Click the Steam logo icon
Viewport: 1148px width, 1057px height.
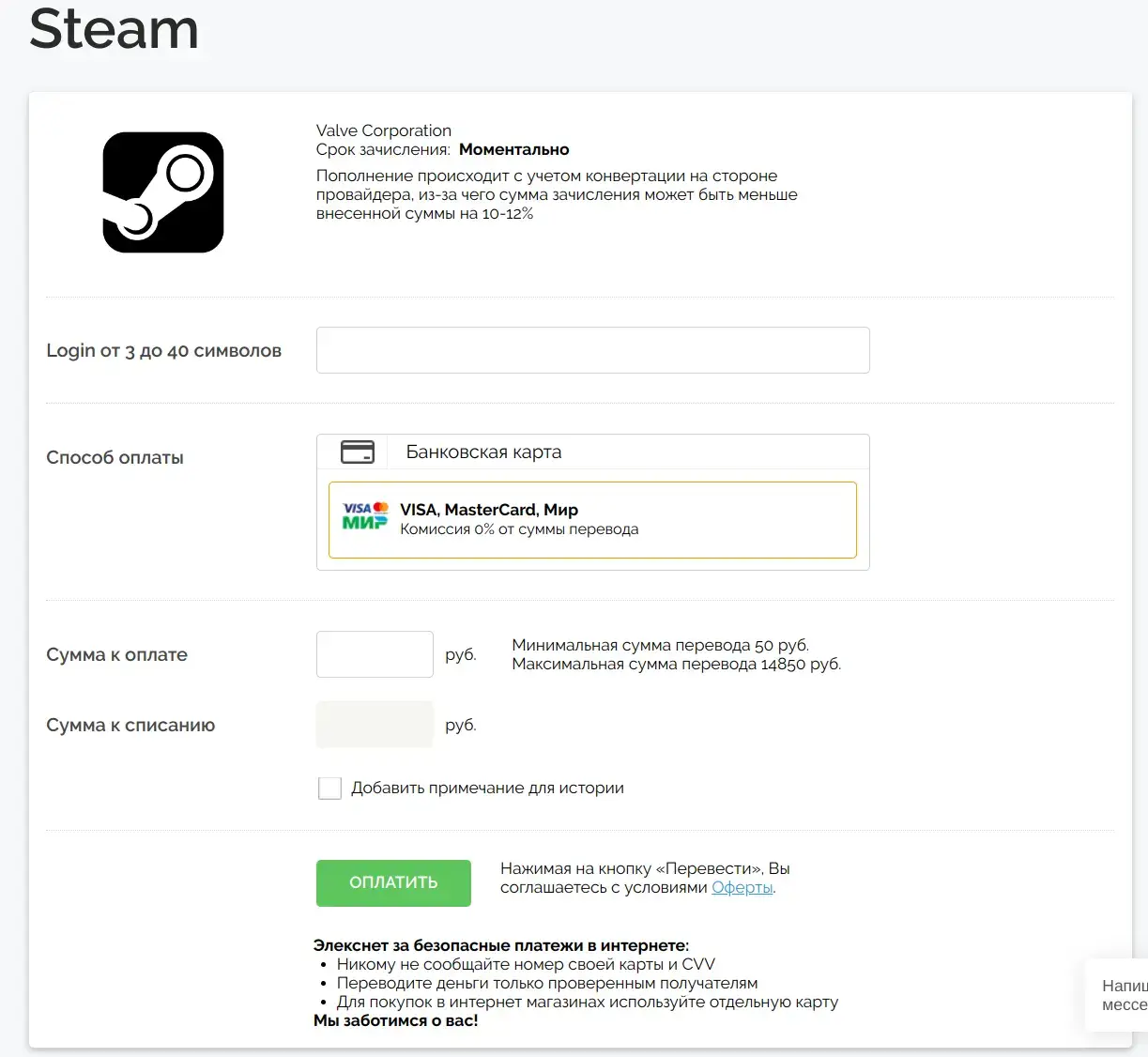162,192
